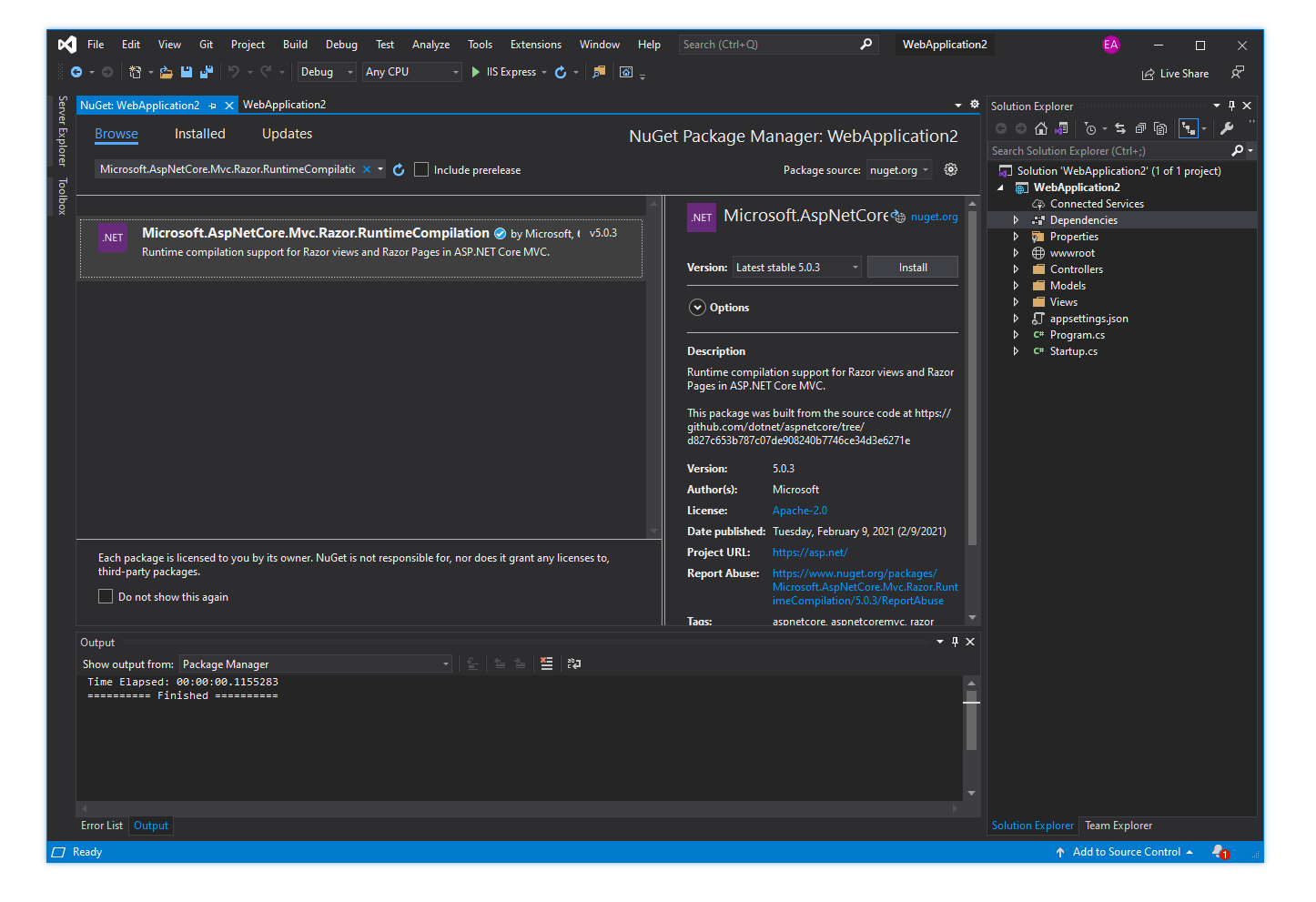Screen dimensions: 1316x902
Task: Pin the NuGet: WebApplication2 tab
Action: tap(213, 106)
